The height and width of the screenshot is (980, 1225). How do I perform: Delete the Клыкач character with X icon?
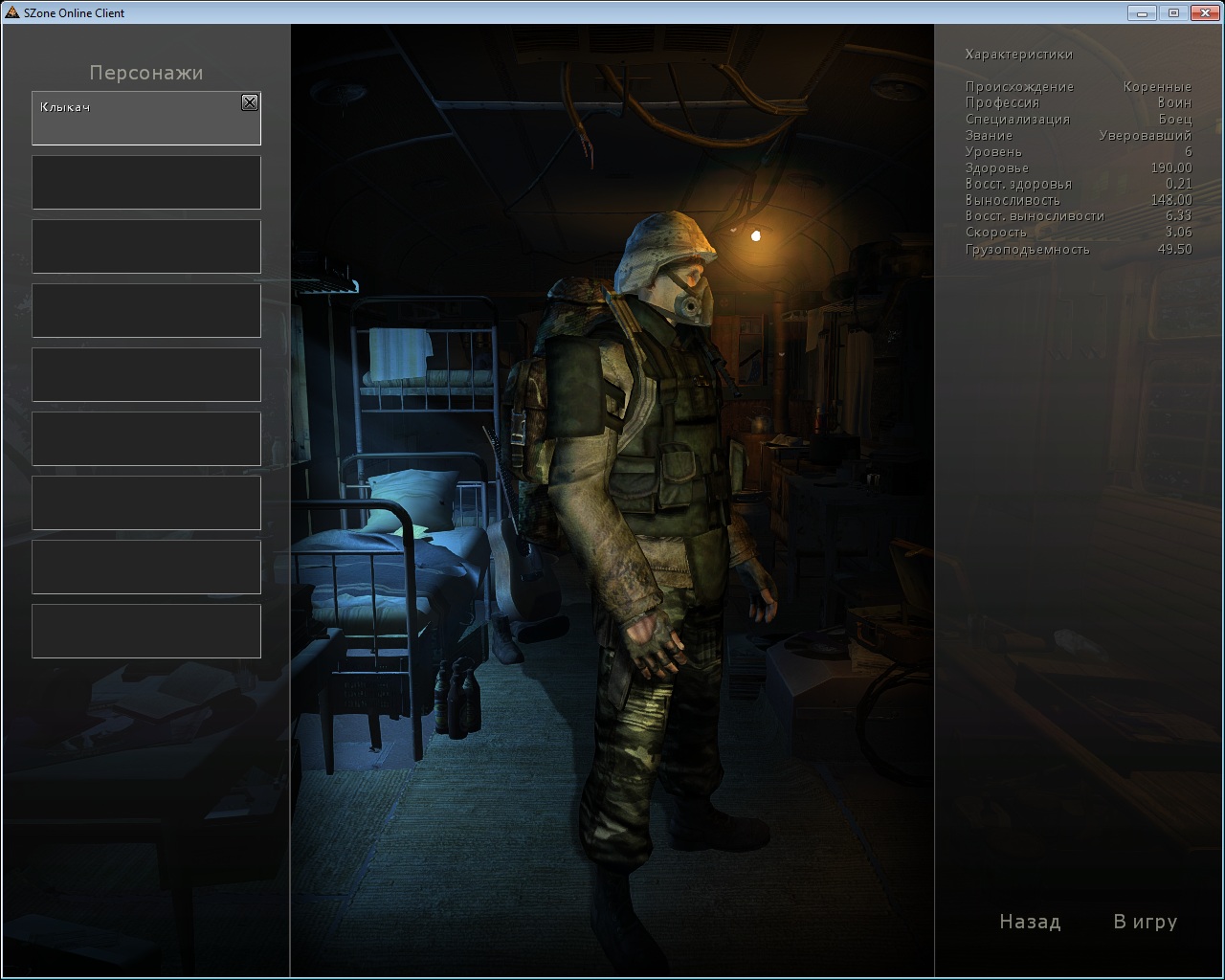coord(250,102)
